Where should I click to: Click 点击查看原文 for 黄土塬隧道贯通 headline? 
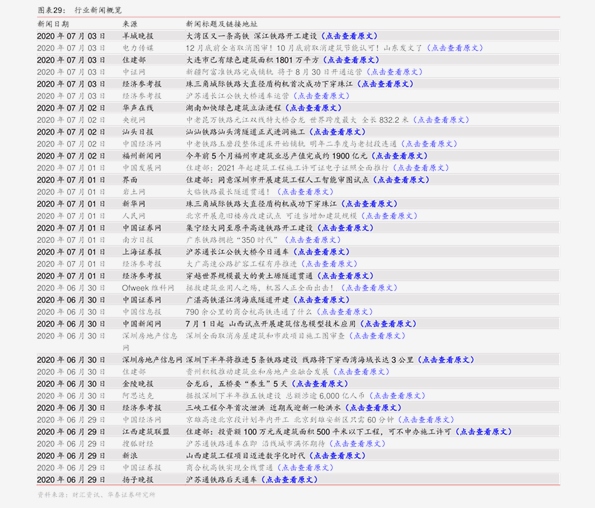click(x=345, y=276)
